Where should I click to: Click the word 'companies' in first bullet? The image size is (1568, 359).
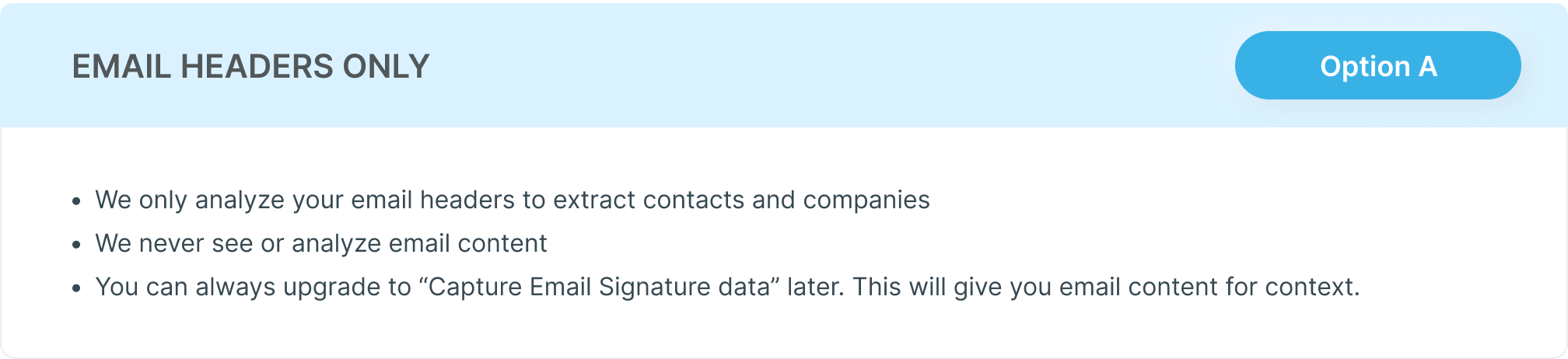pyautogui.click(x=866, y=200)
